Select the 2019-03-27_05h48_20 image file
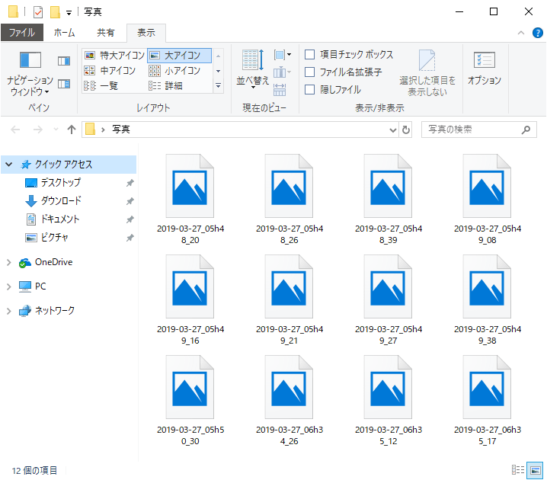Screen dimensions: 547x480 [x=190, y=200]
